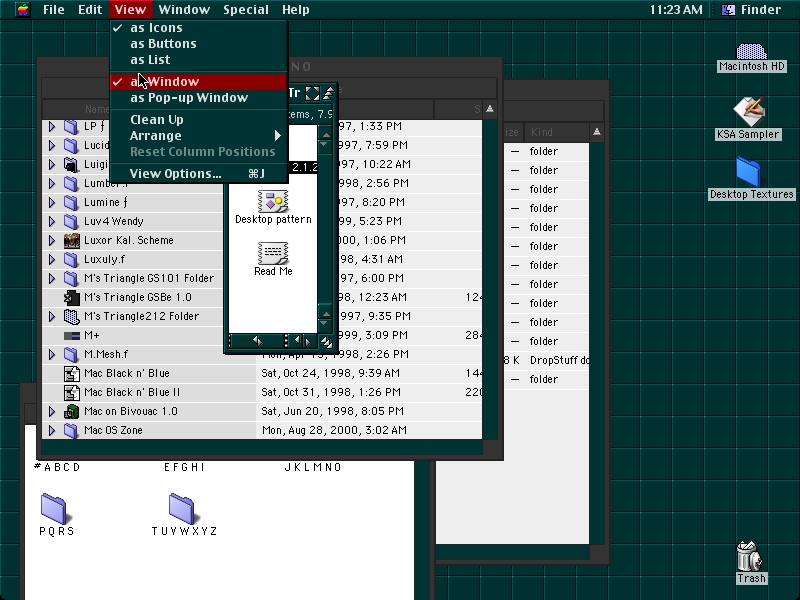Click the Luigi folder icon
Viewport: 800px width, 600px height.
71,164
